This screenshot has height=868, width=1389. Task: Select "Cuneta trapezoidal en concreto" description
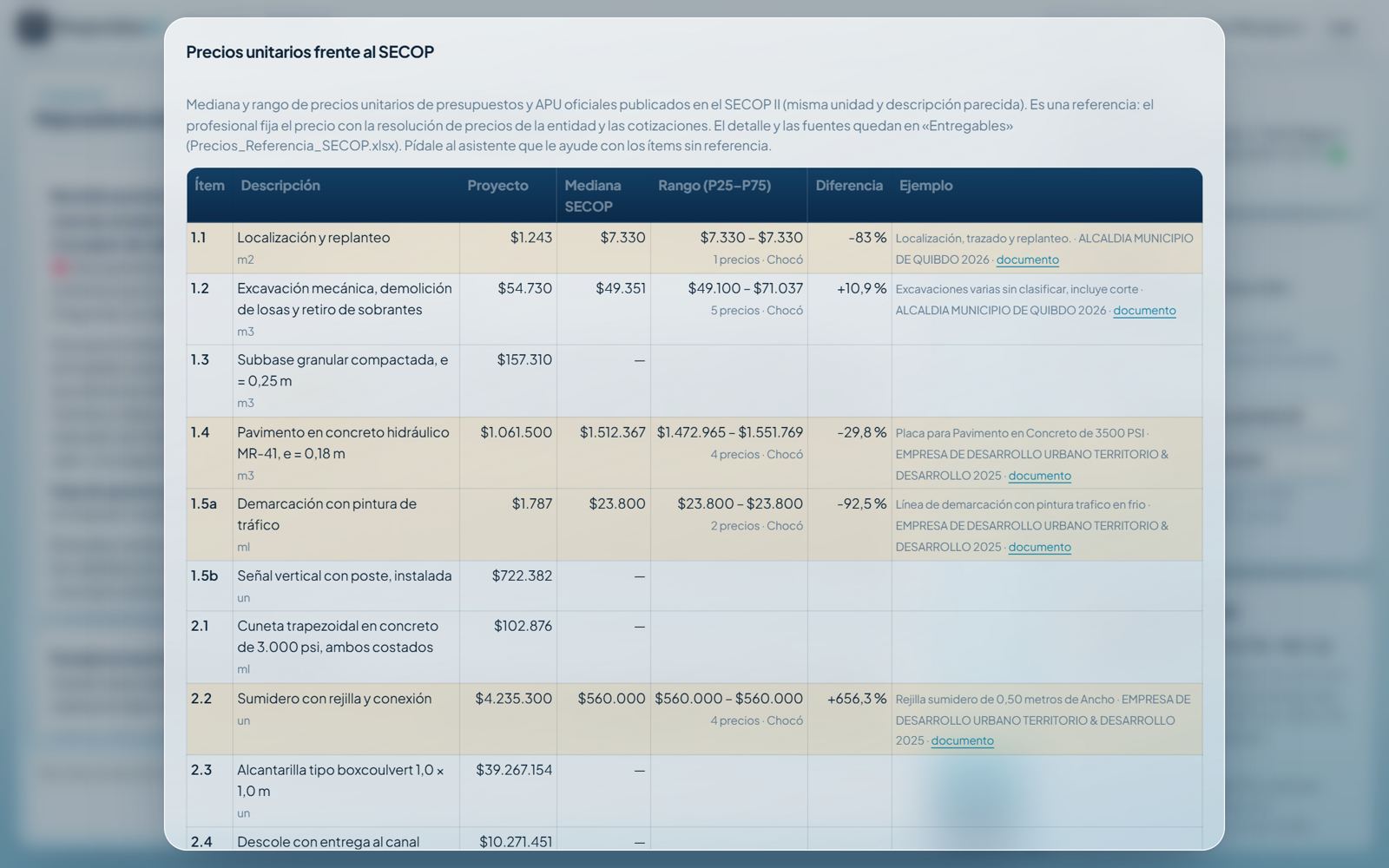(338, 636)
